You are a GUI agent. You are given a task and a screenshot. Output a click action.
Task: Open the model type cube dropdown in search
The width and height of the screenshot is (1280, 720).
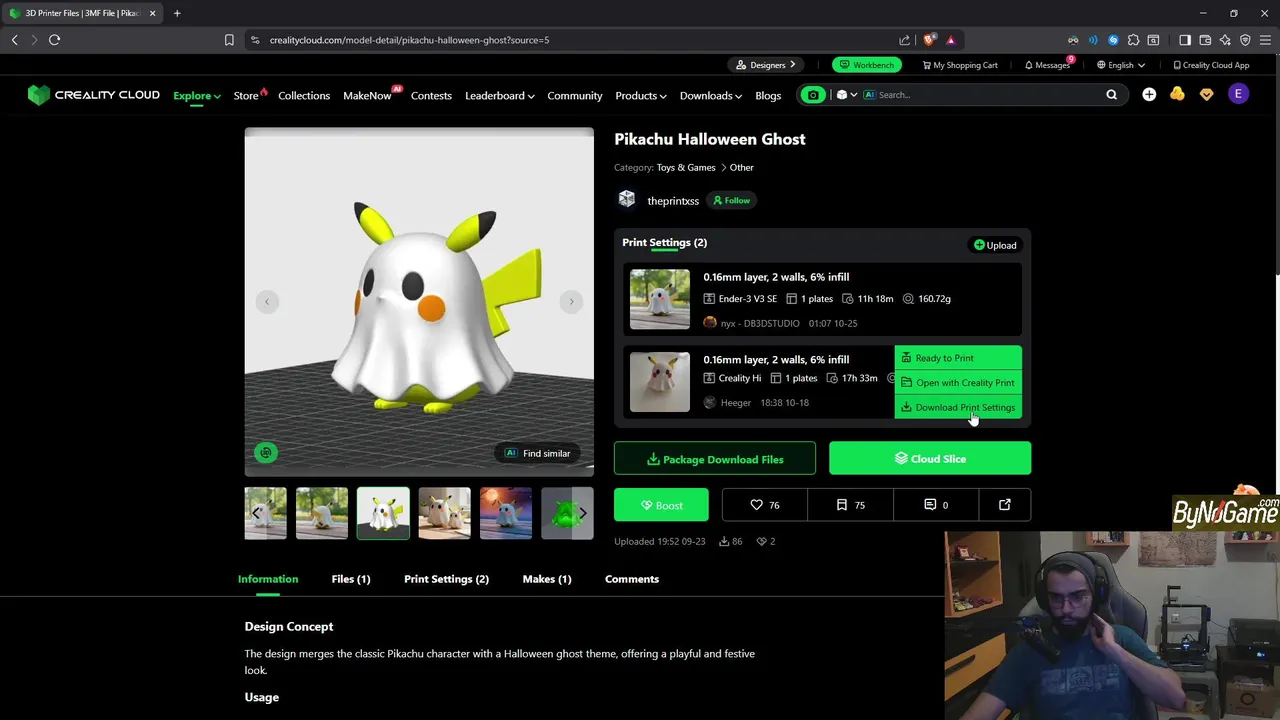(846, 95)
